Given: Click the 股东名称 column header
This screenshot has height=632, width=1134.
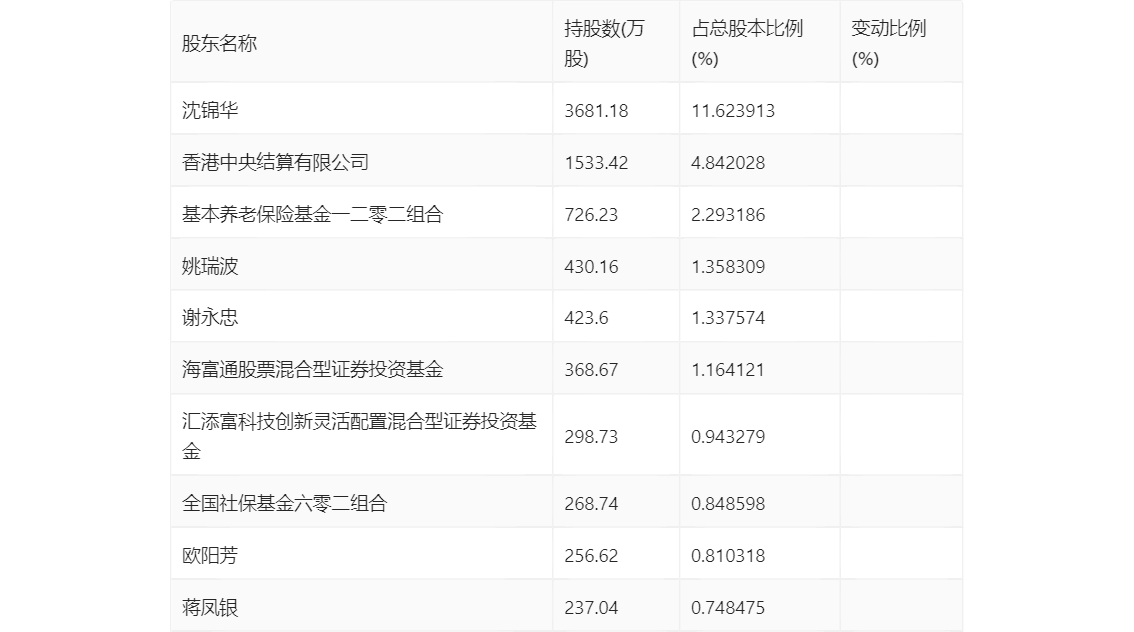Looking at the screenshot, I should [x=219, y=43].
